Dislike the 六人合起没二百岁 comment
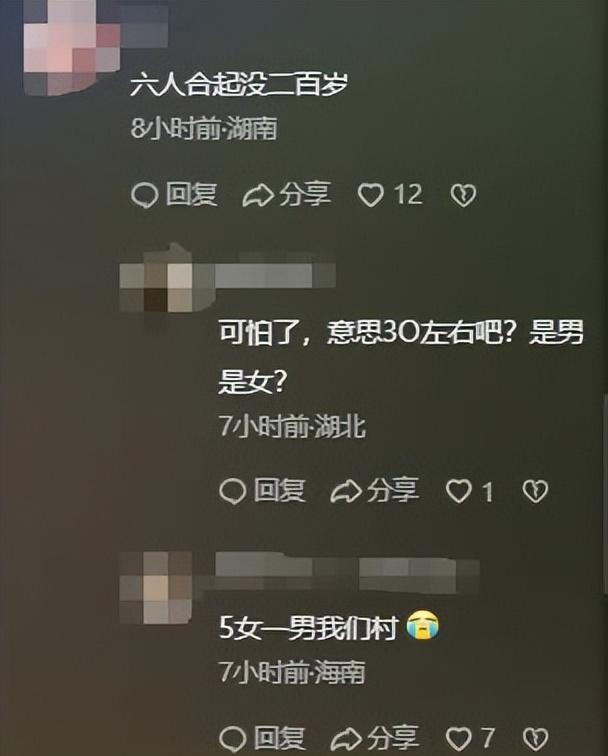Image resolution: width=608 pixels, height=756 pixels. pyautogui.click(x=463, y=196)
